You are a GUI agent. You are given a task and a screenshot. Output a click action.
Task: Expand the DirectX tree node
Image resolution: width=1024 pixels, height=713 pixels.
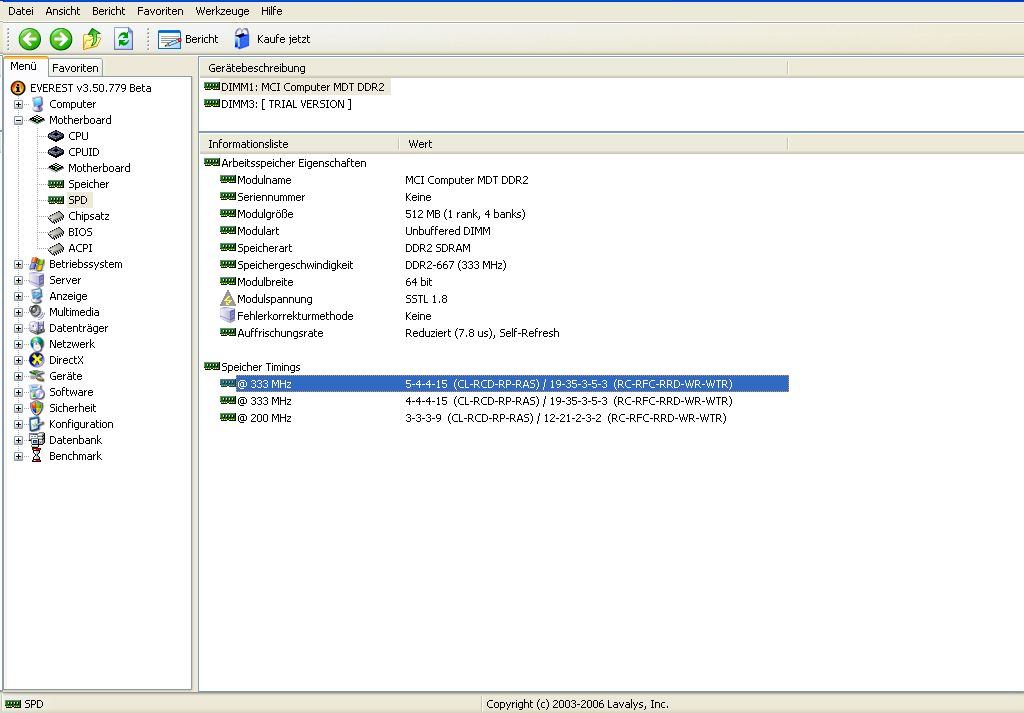pos(18,360)
